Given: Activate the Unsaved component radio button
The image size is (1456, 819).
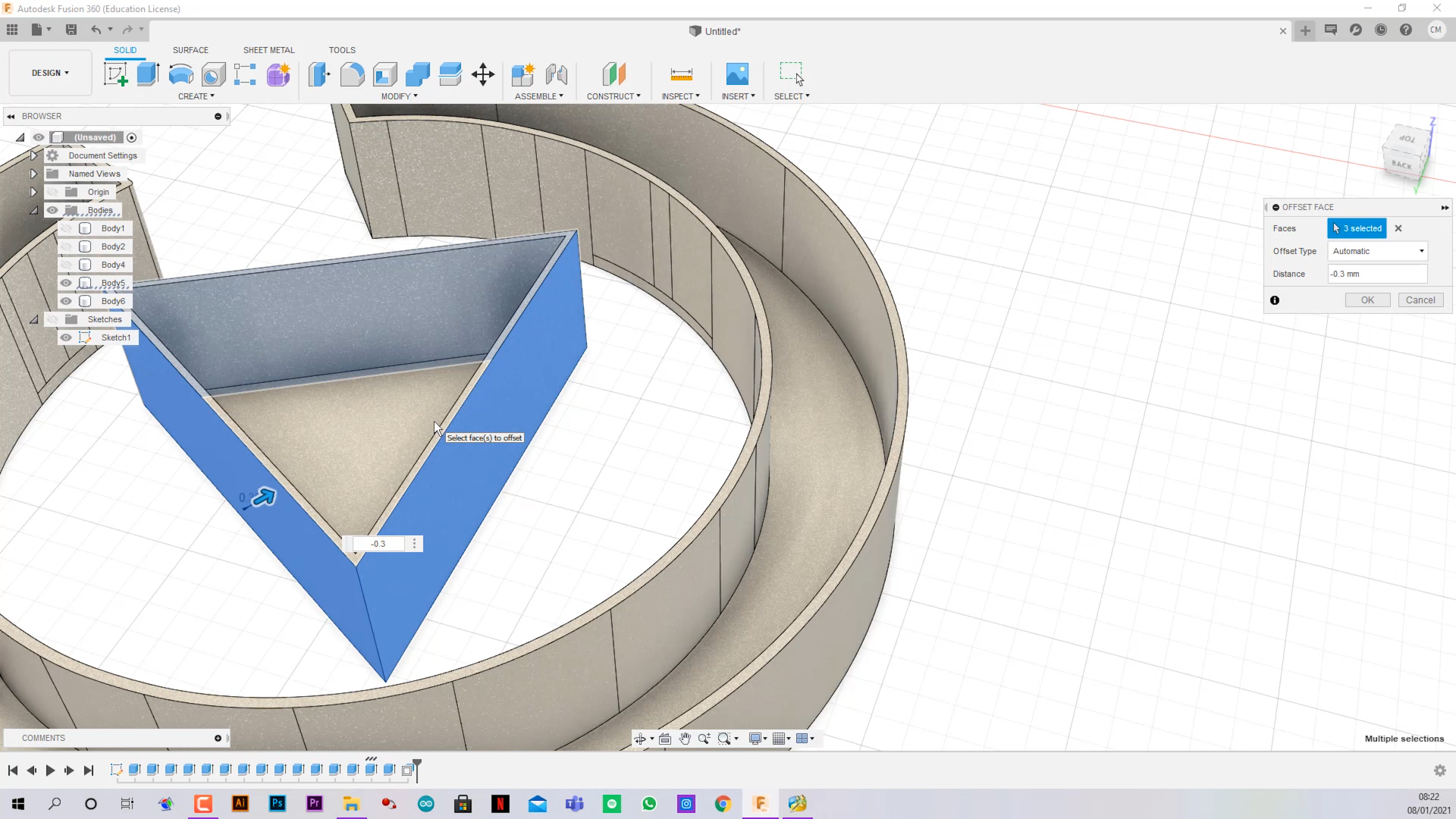Looking at the screenshot, I should coord(132,137).
